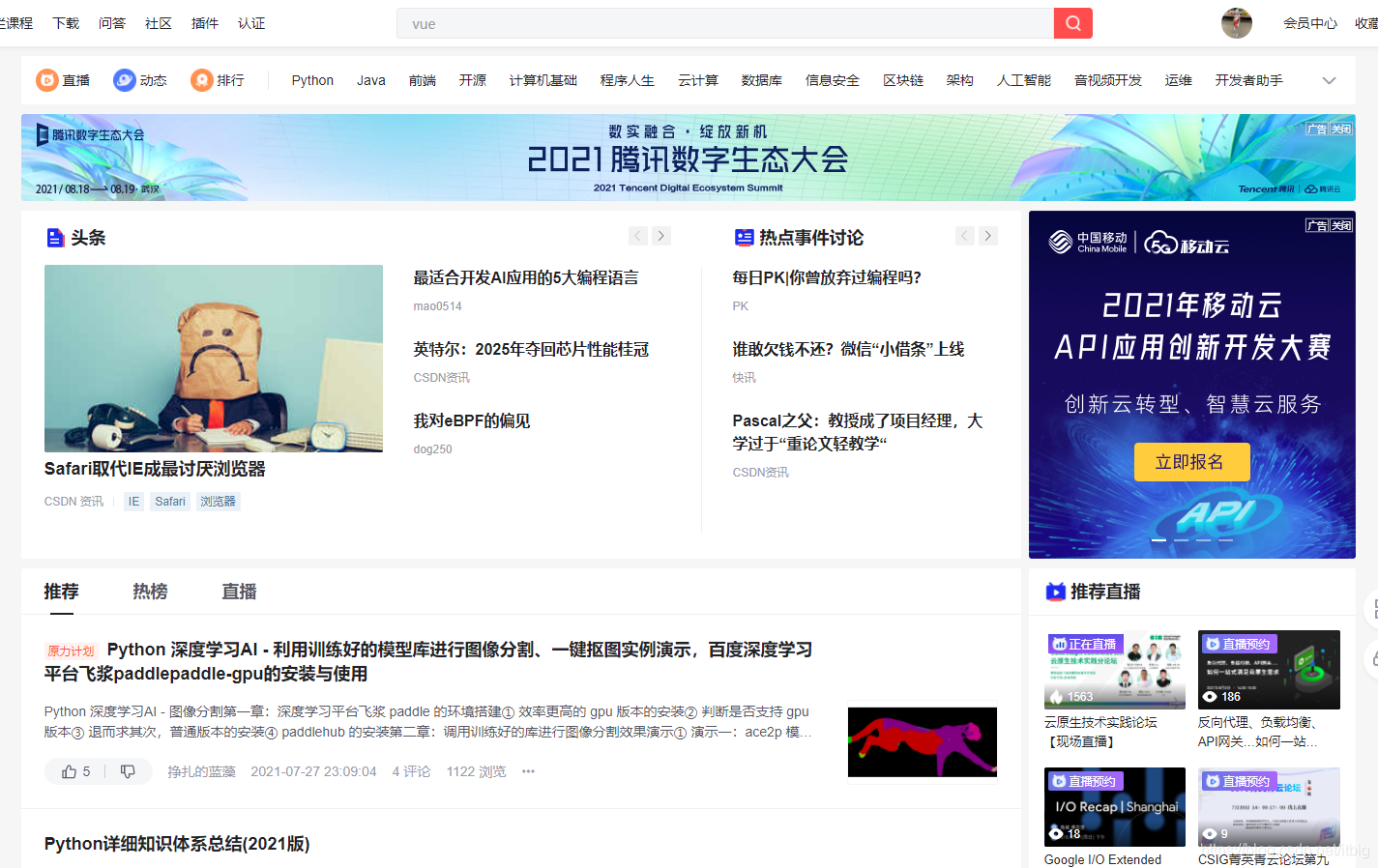Close the 移动云 sidebar ad
The height and width of the screenshot is (868, 1378).
(1341, 225)
